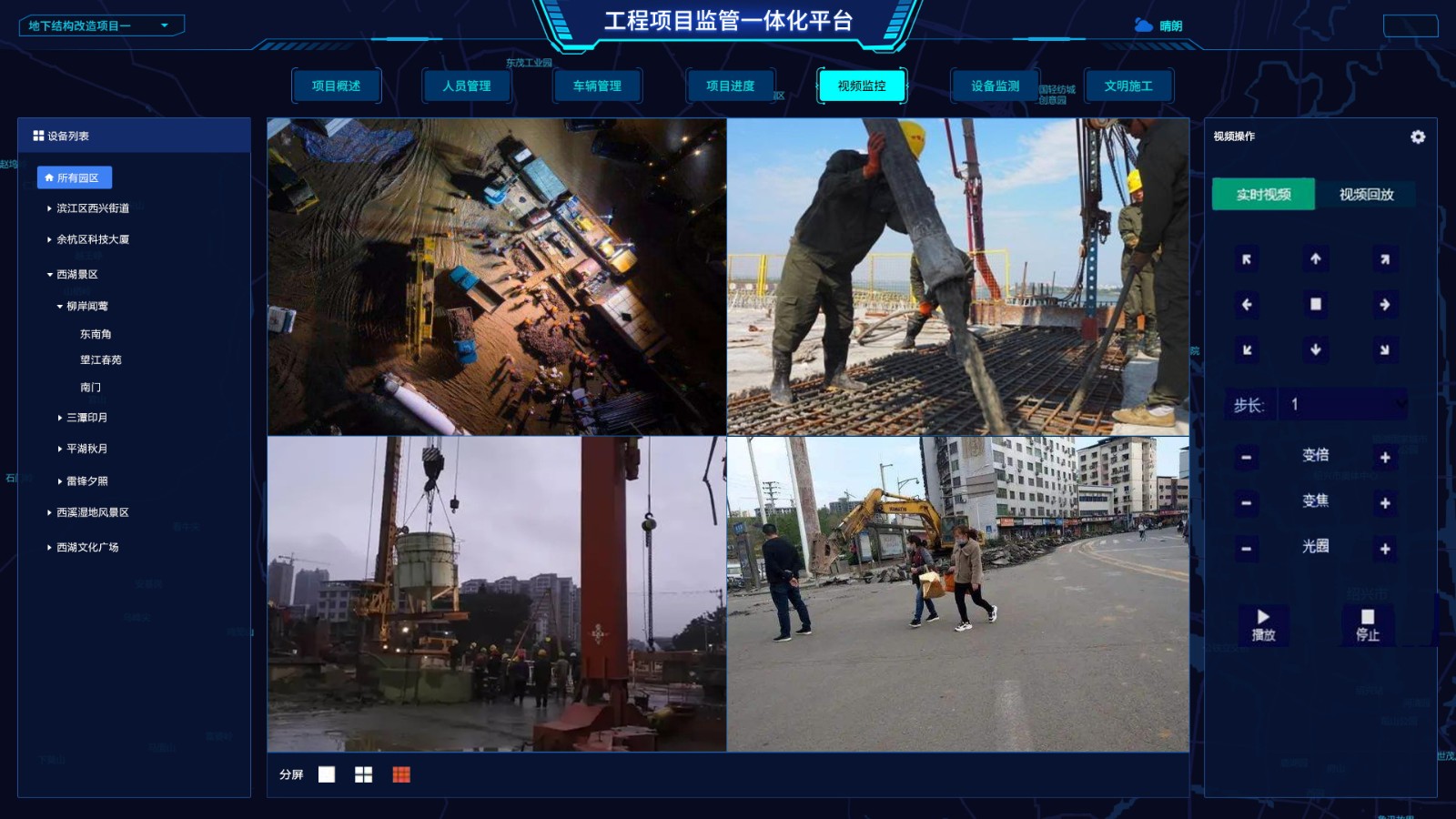1456x819 pixels.
Task: Open the 设备监测 tab
Action: pos(995,86)
